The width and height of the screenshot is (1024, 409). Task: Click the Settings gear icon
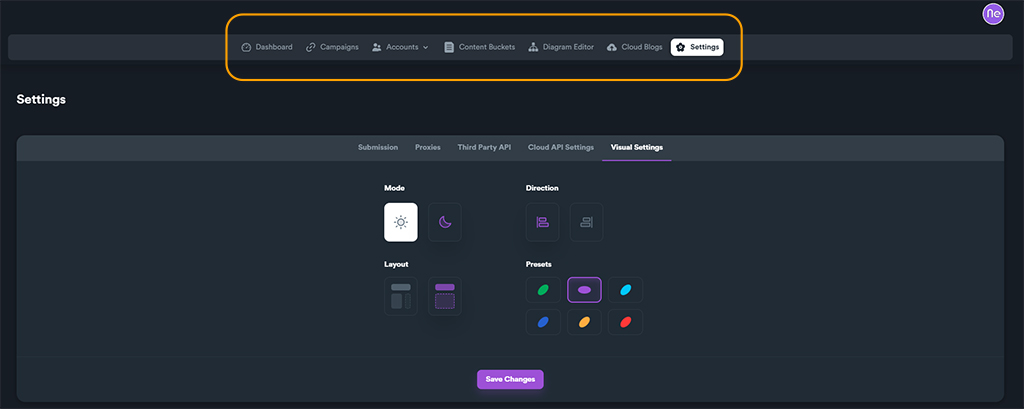(681, 47)
